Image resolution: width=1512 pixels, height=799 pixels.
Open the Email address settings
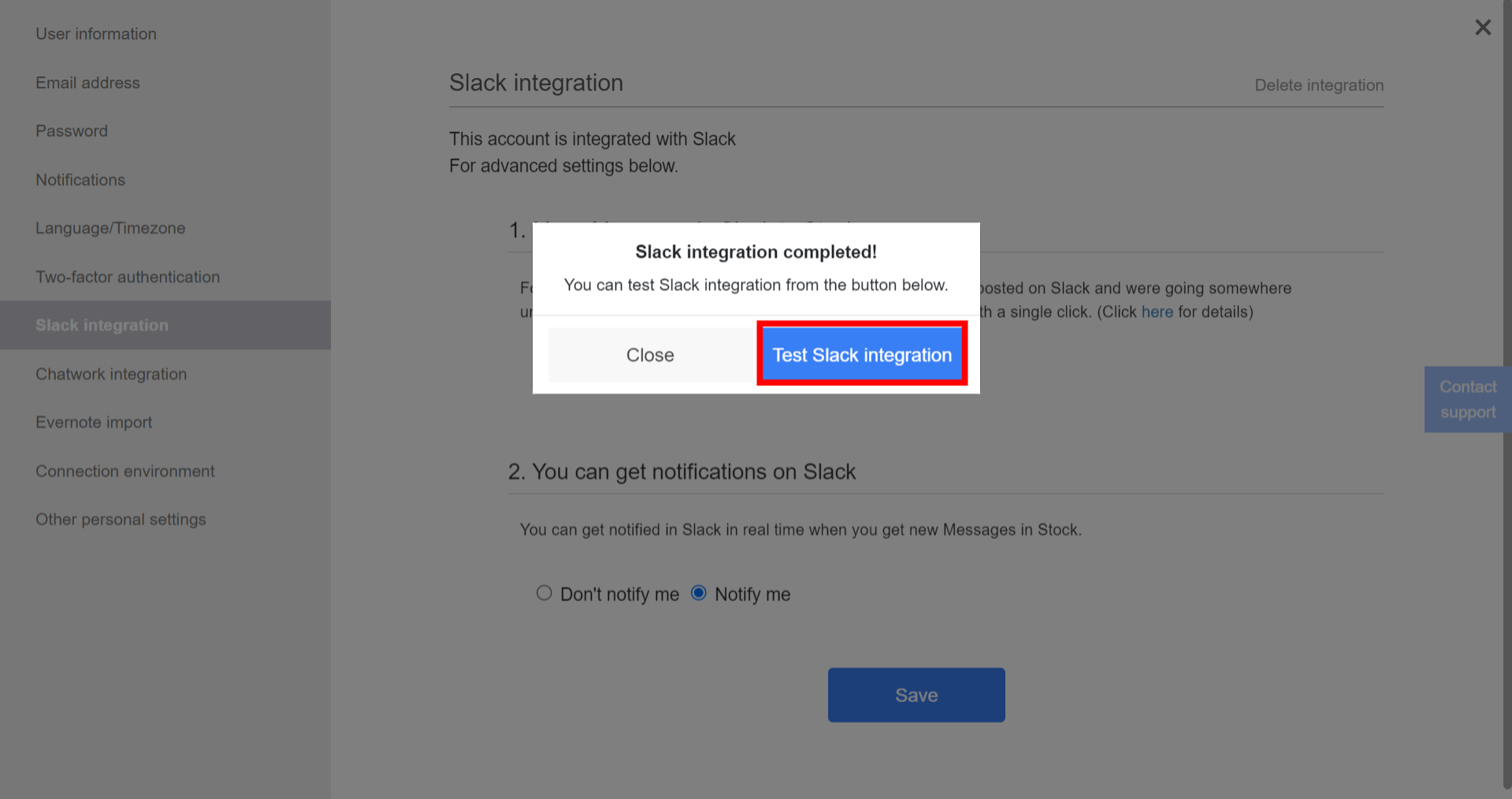coord(87,82)
